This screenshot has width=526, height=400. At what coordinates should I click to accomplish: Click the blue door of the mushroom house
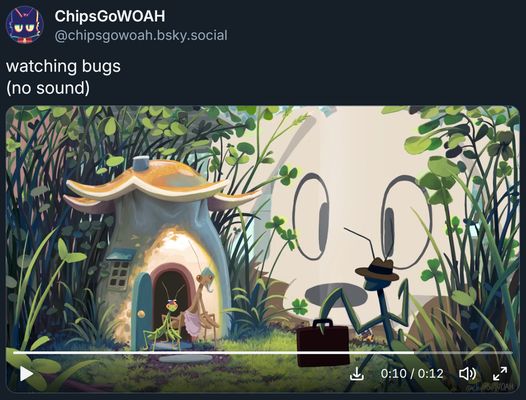(x=141, y=310)
